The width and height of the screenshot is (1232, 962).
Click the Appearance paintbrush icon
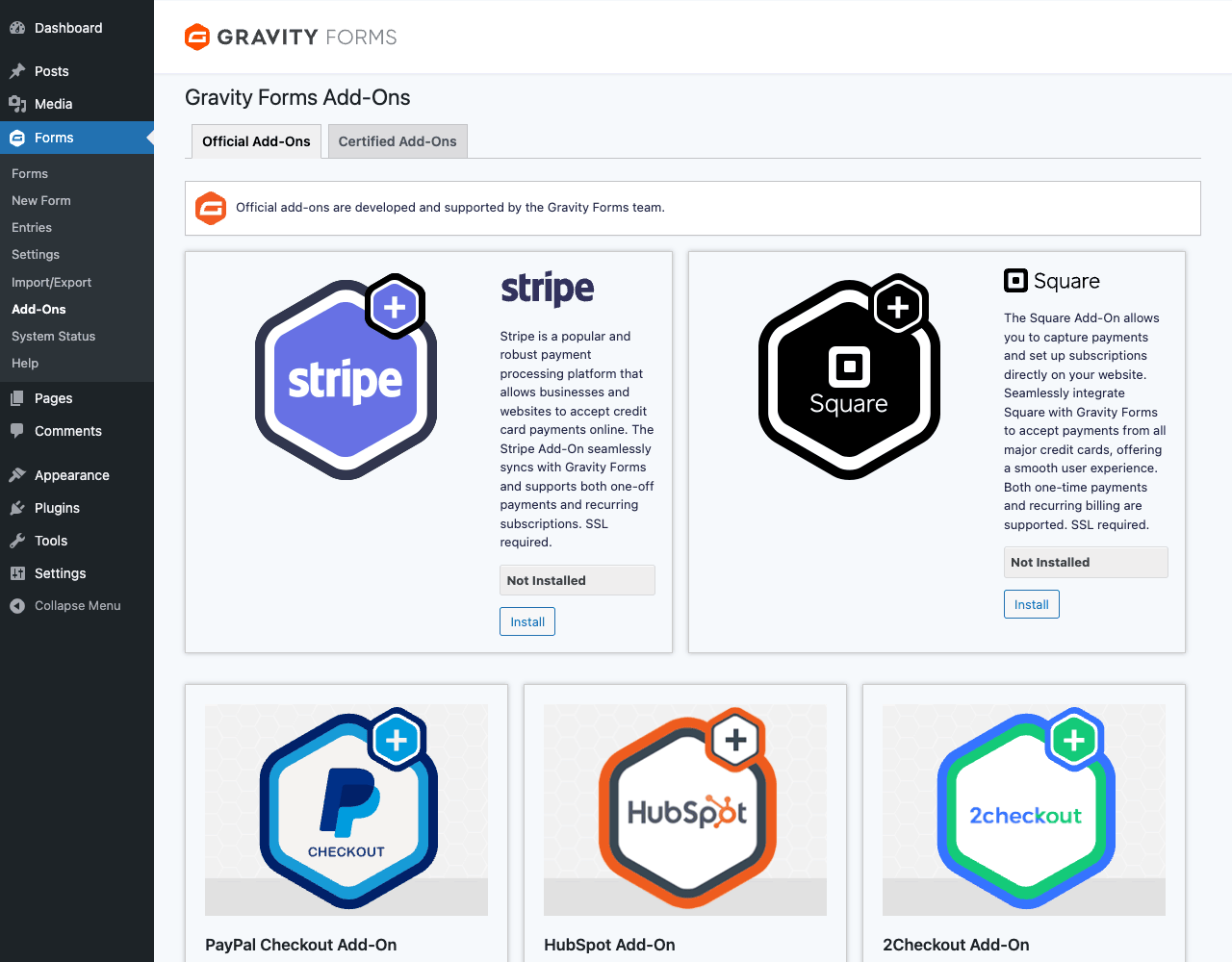pyautogui.click(x=17, y=475)
